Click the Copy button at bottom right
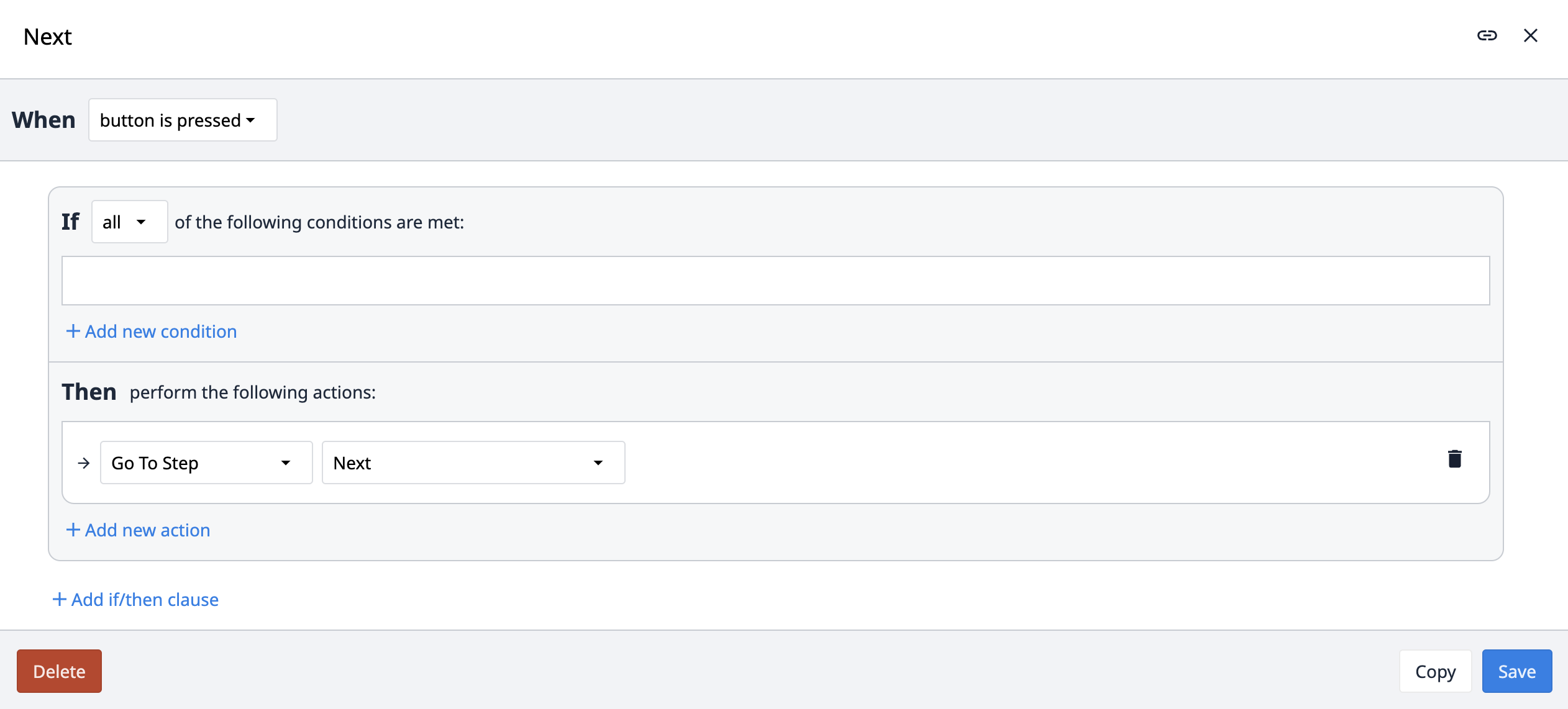The width and height of the screenshot is (1568, 709). tap(1435, 671)
